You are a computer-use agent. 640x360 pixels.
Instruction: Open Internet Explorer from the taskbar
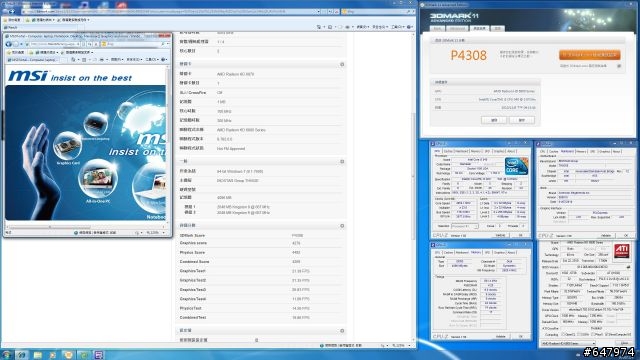pos(22,355)
